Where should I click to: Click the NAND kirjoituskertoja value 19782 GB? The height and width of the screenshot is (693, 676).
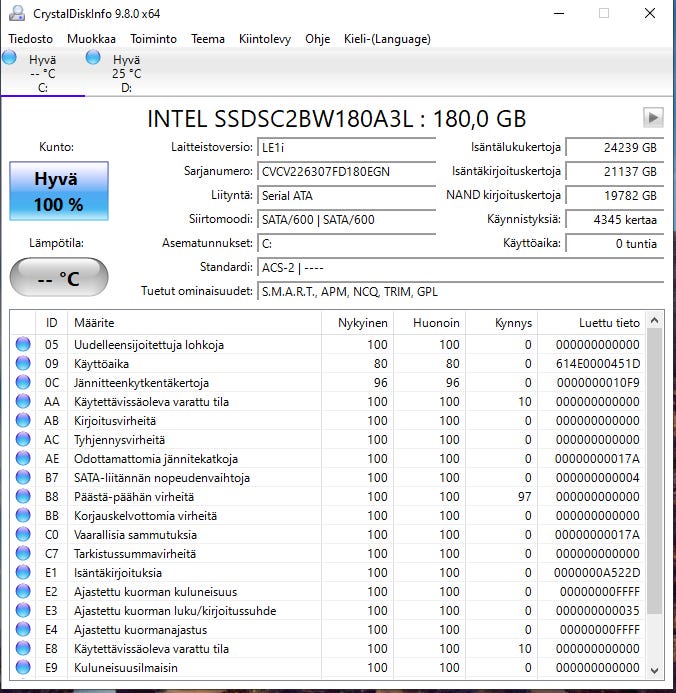pos(615,195)
